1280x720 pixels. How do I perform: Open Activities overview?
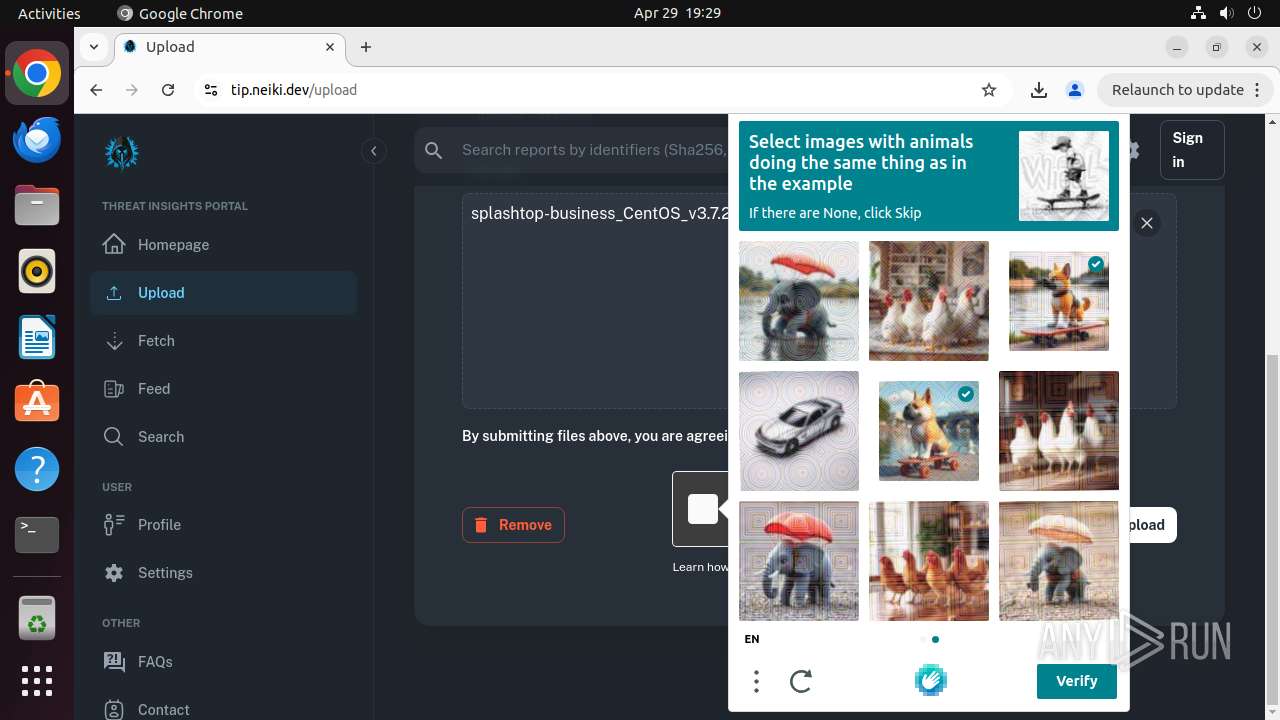[x=49, y=13]
